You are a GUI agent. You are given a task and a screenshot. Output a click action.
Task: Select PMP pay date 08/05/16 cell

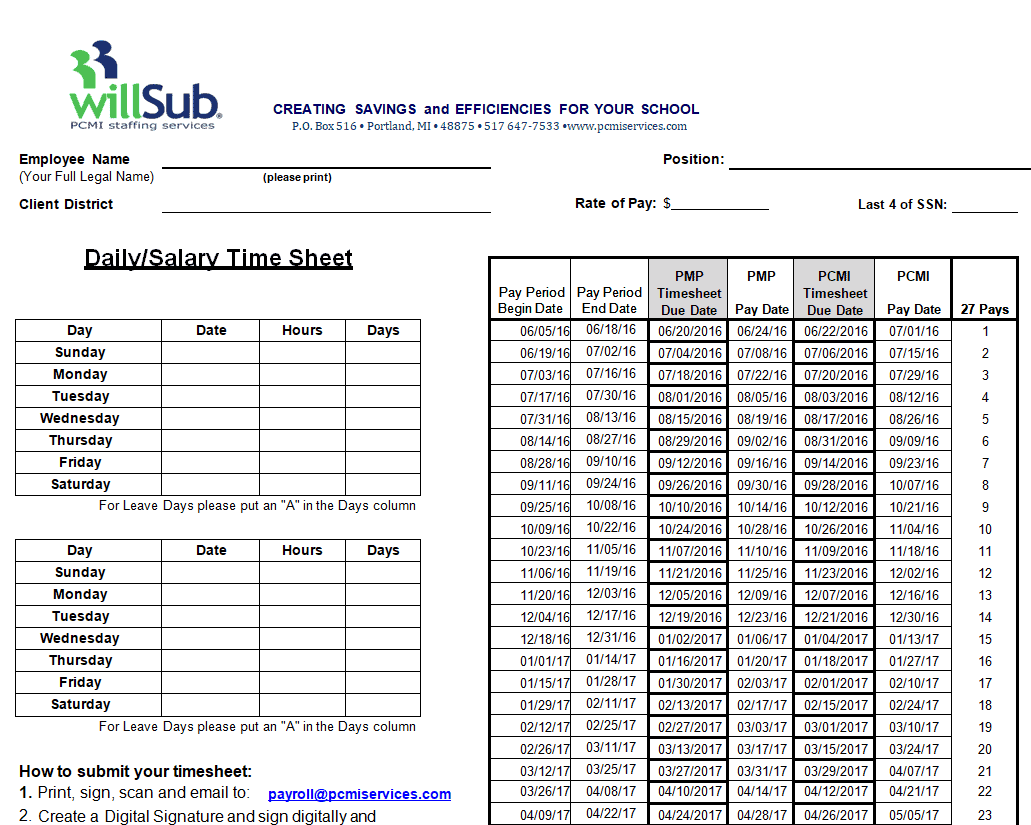761,398
